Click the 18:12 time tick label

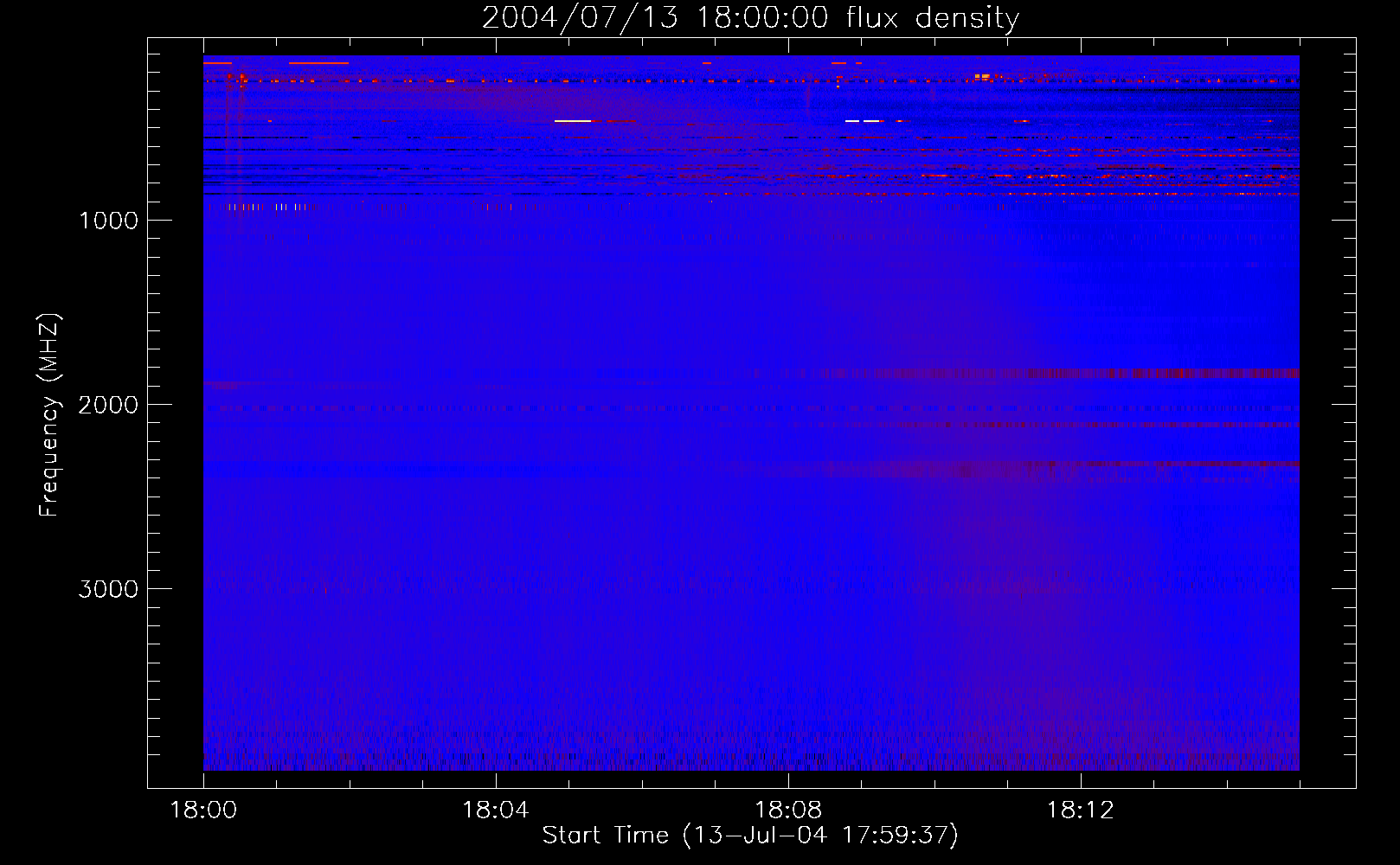(x=1081, y=811)
